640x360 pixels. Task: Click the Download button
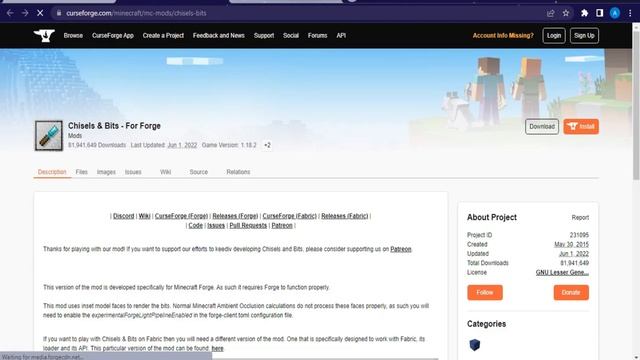click(542, 127)
